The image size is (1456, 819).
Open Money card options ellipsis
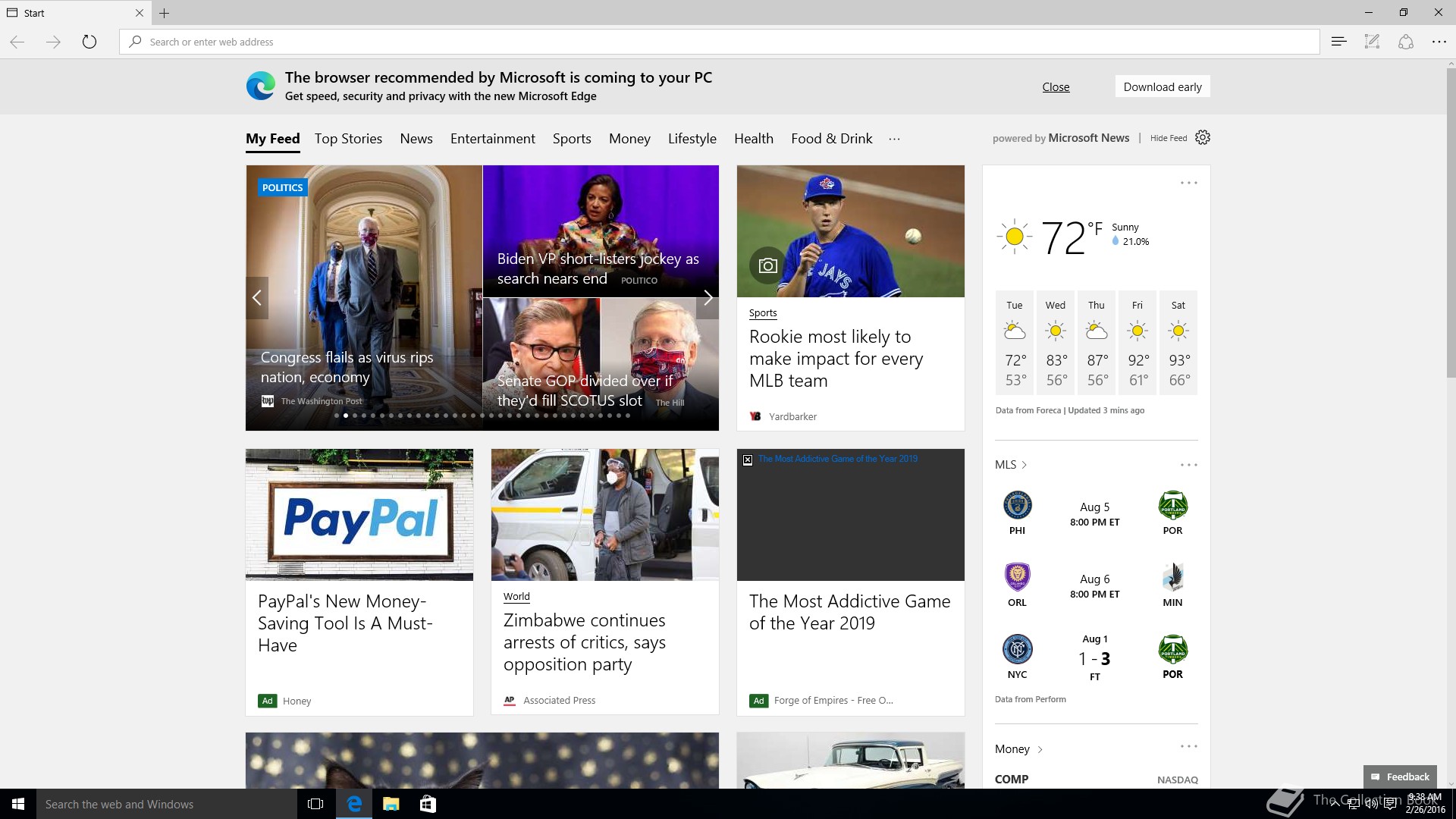coord(1188,746)
